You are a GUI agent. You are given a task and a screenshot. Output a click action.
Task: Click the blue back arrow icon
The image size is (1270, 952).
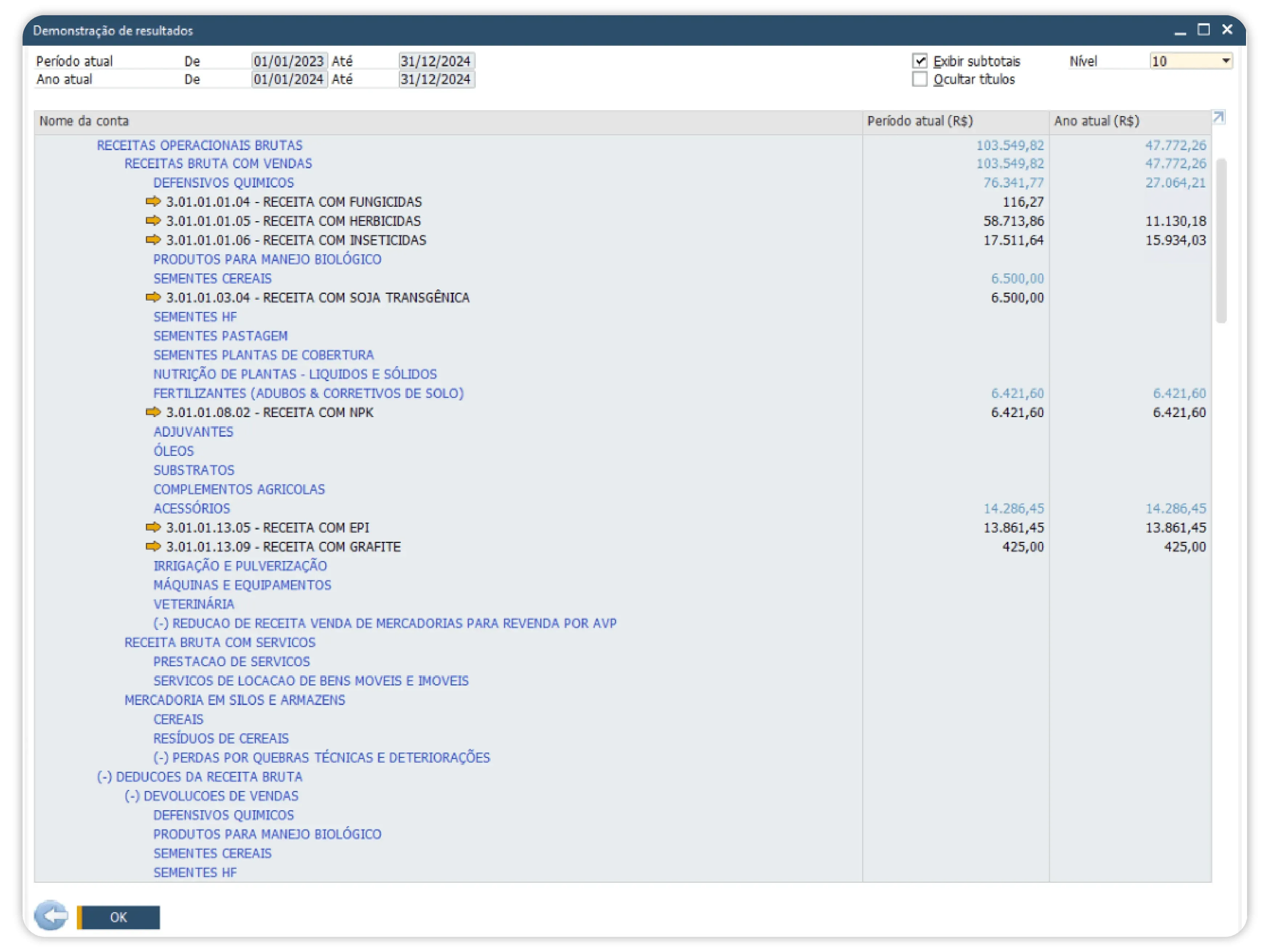coord(51,915)
